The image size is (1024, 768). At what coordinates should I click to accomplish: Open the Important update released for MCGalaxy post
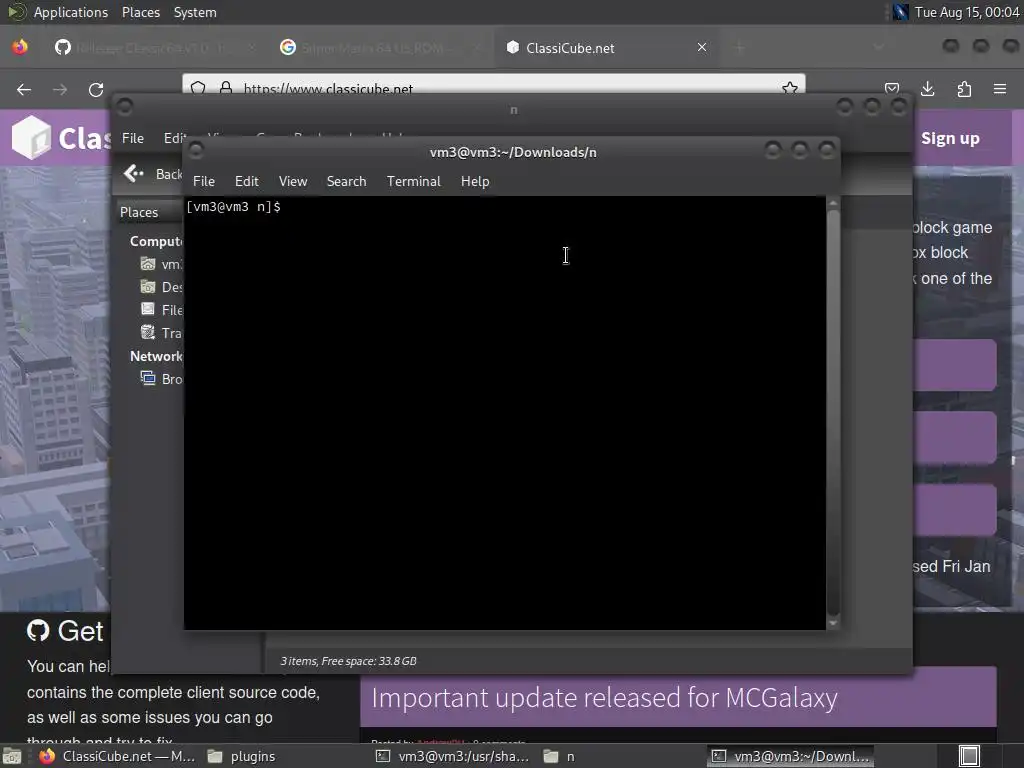click(x=604, y=697)
